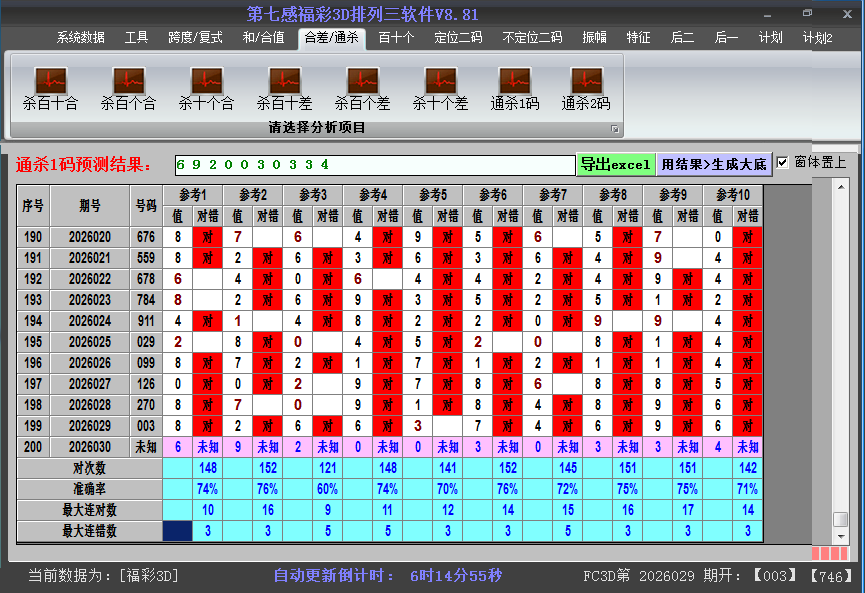865x593 pixels.
Task: Click the 导出excel button
Action: click(615, 164)
